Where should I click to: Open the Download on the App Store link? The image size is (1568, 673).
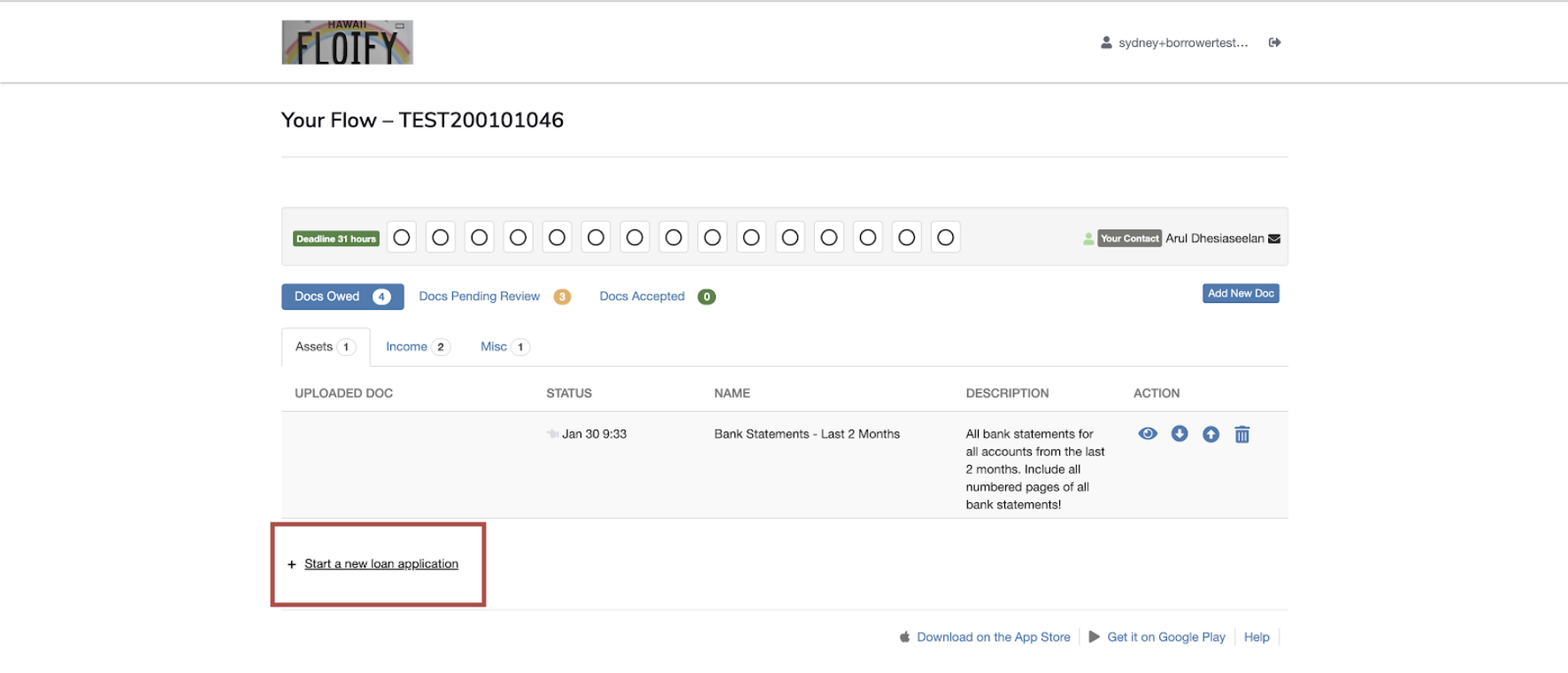click(993, 637)
